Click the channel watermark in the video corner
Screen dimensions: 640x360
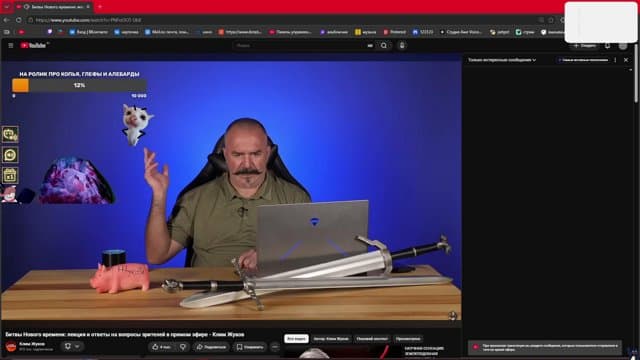(x=452, y=315)
